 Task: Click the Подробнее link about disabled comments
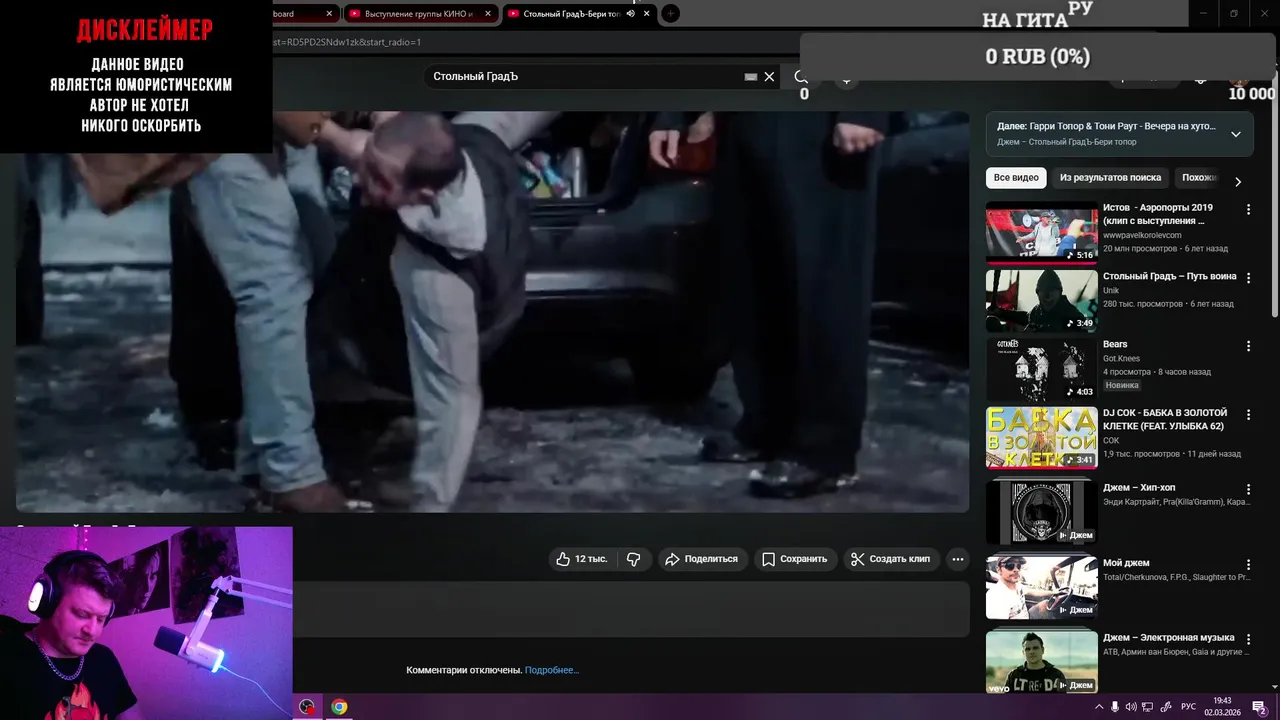point(552,670)
